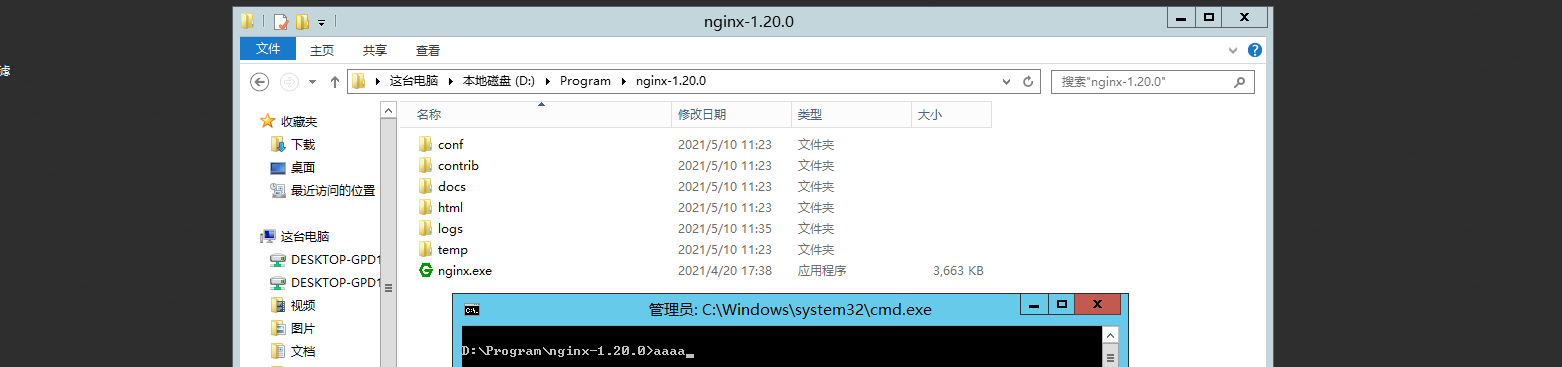The width and height of the screenshot is (1562, 367).
Task: Select the contrib folder icon
Action: [x=425, y=165]
